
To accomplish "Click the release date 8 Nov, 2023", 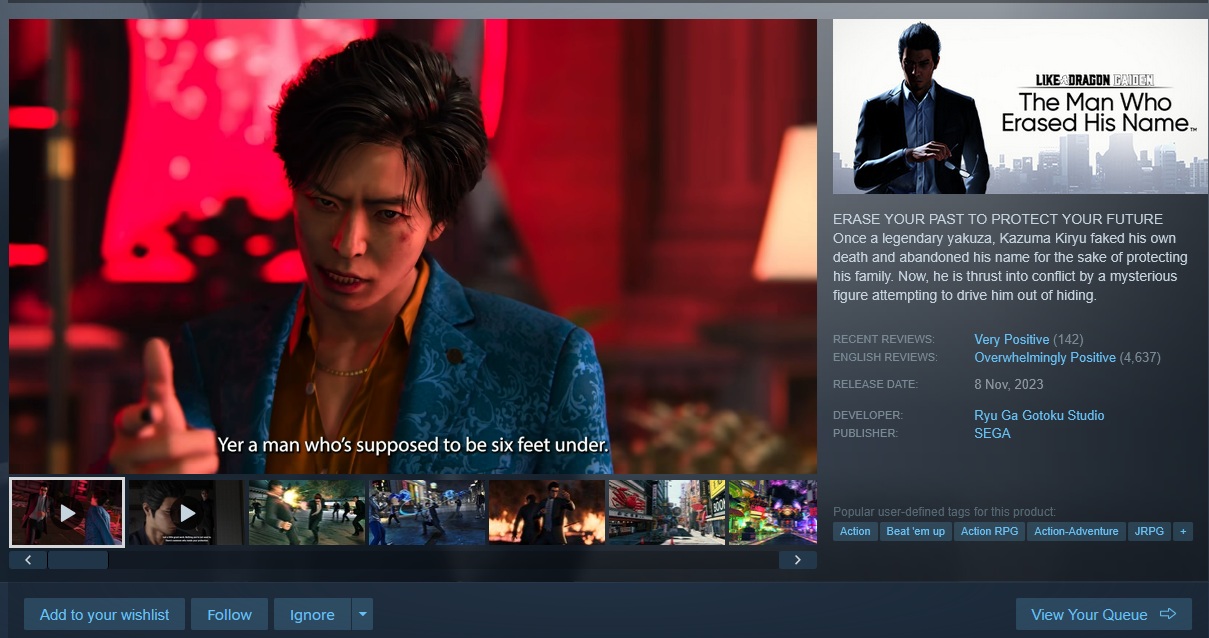I will 1008,384.
